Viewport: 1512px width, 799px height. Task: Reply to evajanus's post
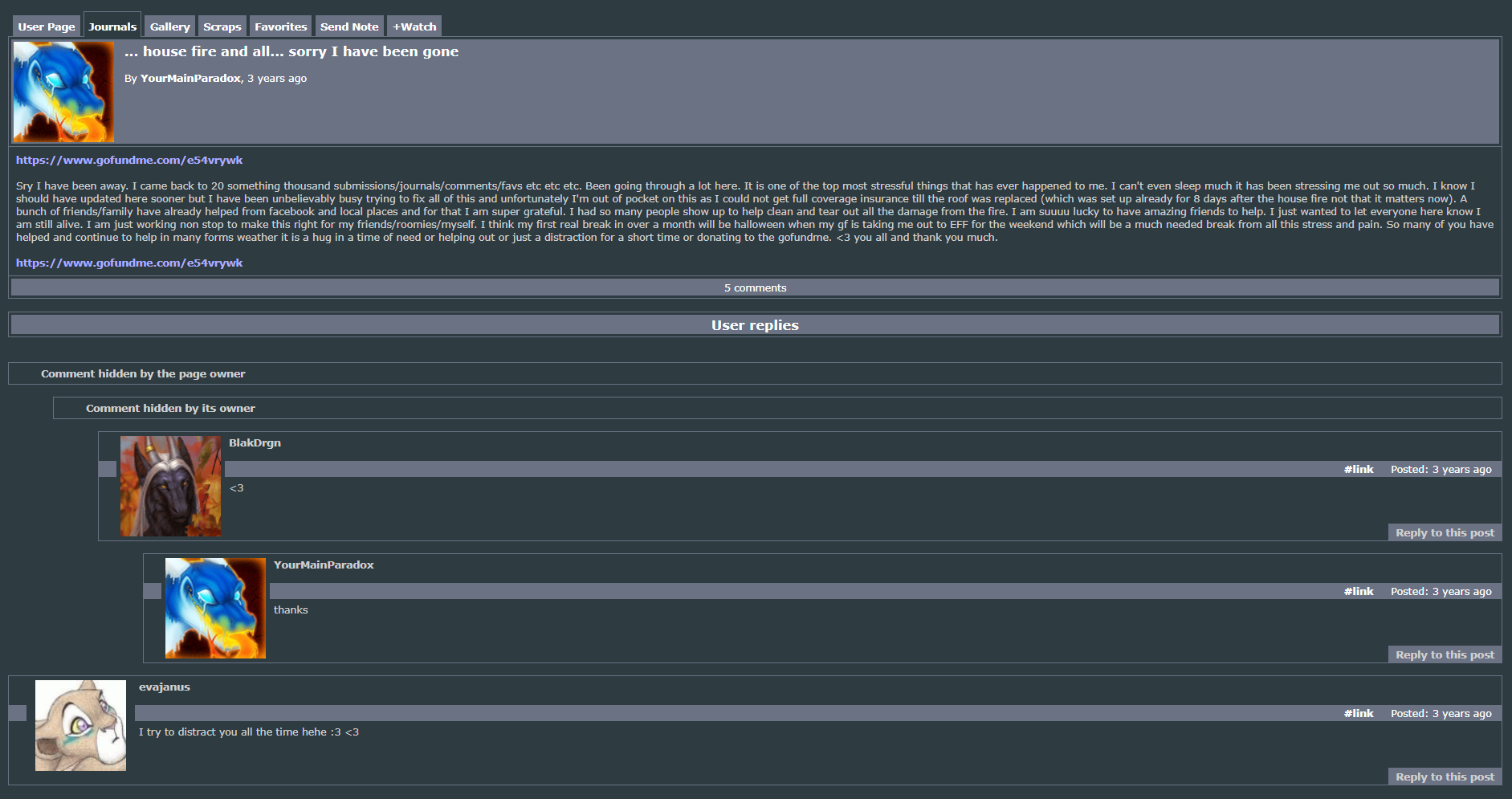(x=1445, y=777)
